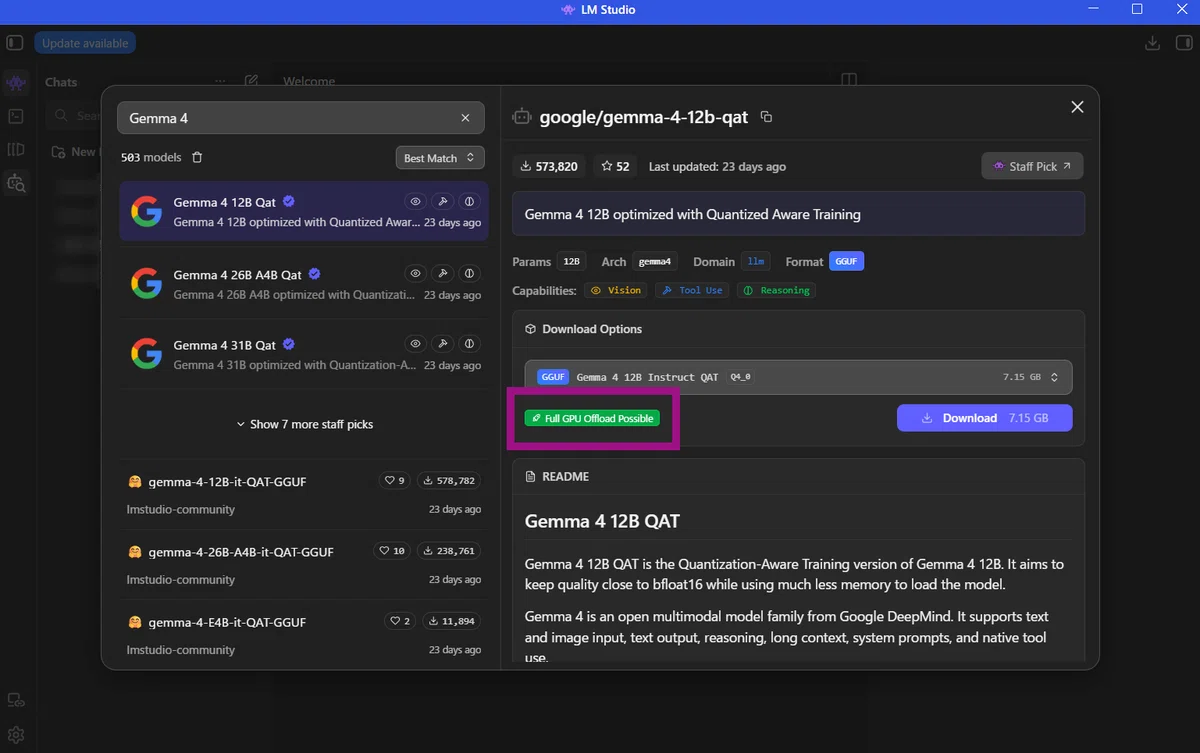Select the Gemma 4 12B Qat result
This screenshot has width=1200, height=753.
click(304, 211)
